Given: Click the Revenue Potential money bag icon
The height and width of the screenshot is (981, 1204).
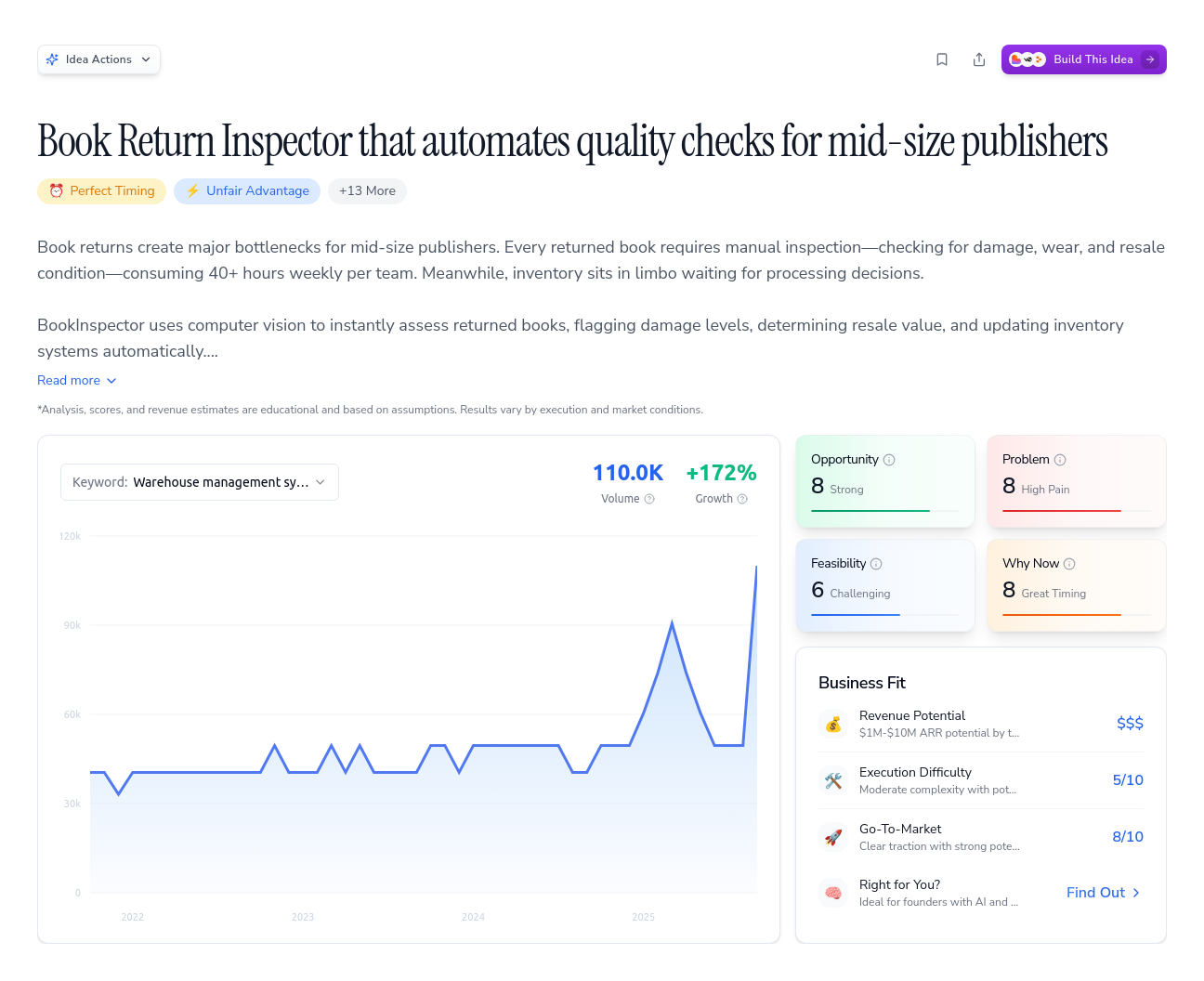Looking at the screenshot, I should pyautogui.click(x=833, y=724).
